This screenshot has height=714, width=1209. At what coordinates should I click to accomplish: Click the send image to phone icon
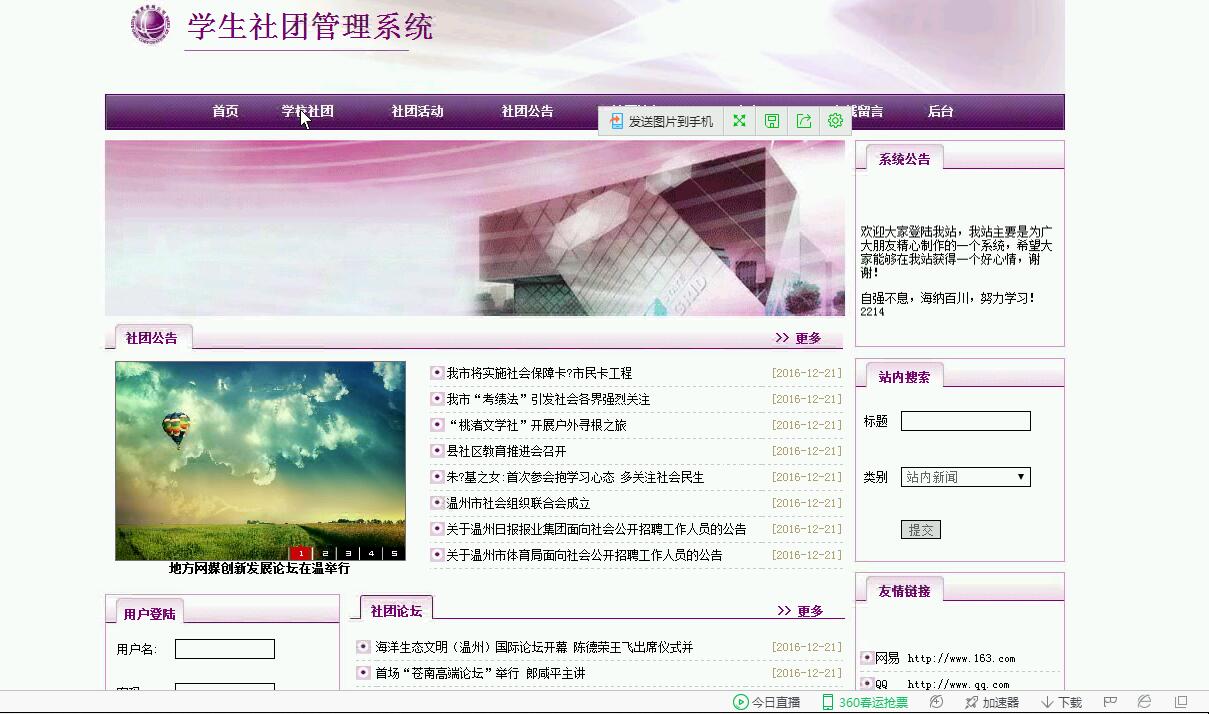pos(616,121)
